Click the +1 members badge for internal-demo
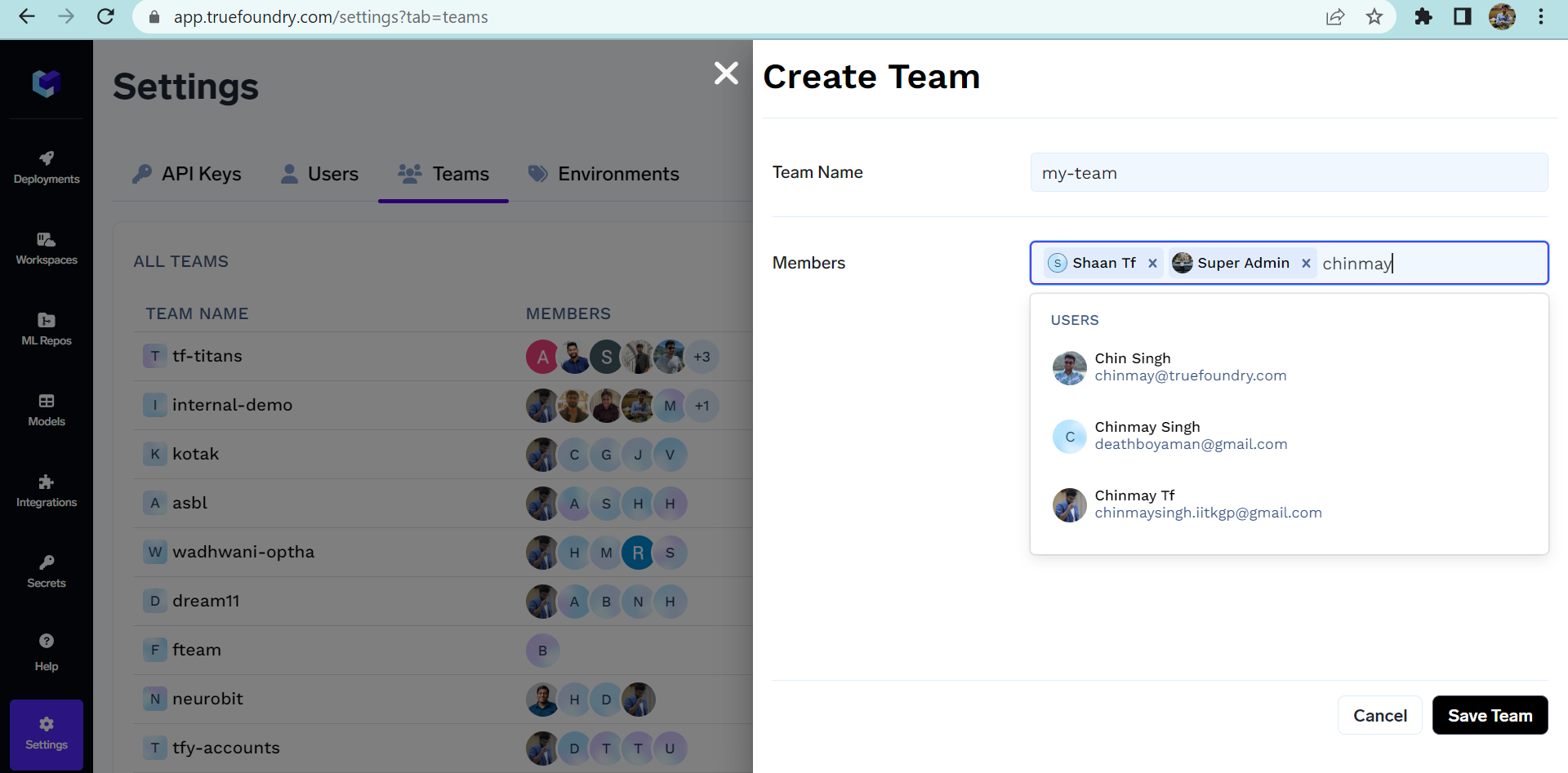 (702, 406)
